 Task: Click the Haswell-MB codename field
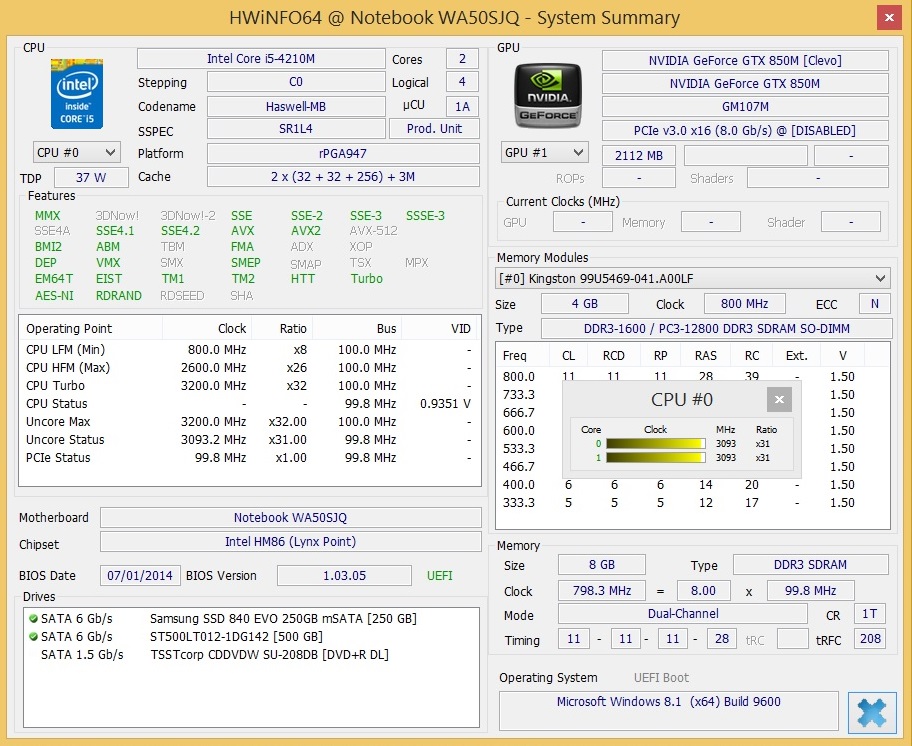tap(296, 106)
